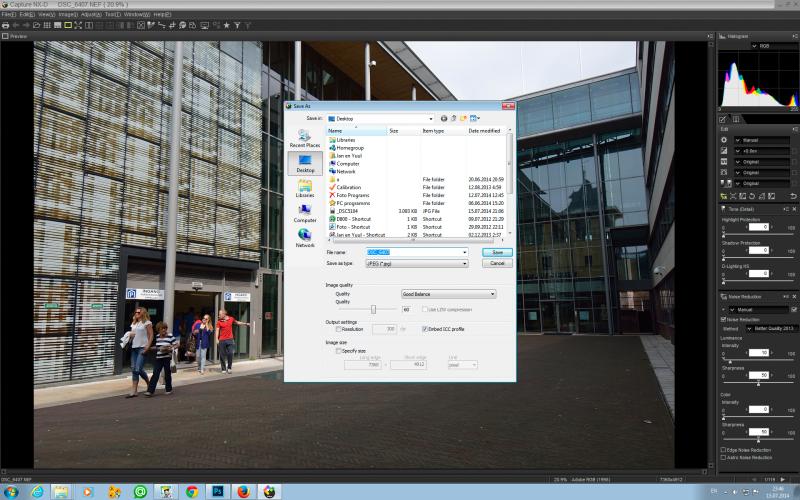Open the Window menu
Image resolution: width=800 pixels, height=500 pixels.
pyautogui.click(x=137, y=15)
